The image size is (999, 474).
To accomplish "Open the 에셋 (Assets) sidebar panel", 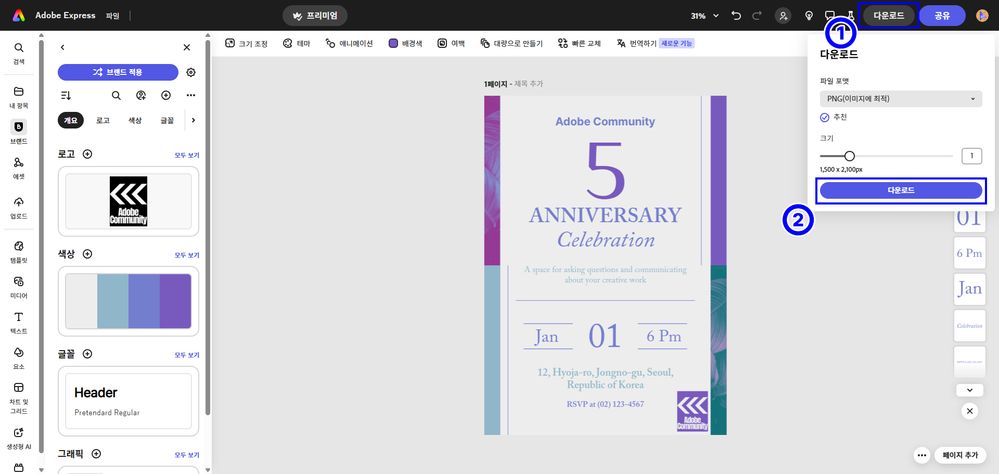I will click(x=18, y=169).
